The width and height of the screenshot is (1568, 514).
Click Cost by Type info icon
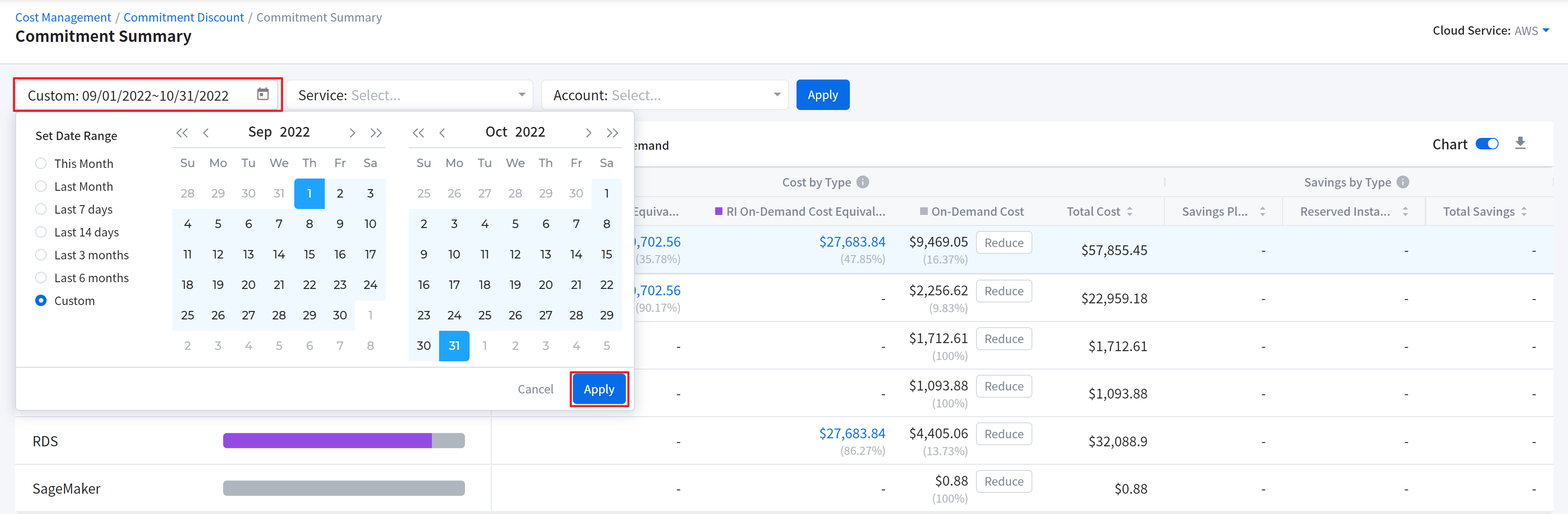pyautogui.click(x=862, y=182)
